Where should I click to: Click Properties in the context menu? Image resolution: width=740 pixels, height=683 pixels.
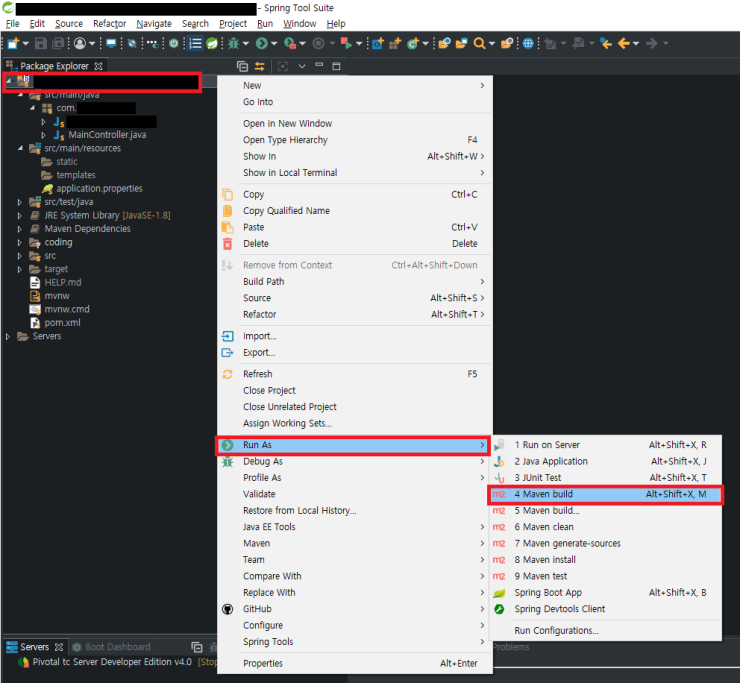(263, 664)
